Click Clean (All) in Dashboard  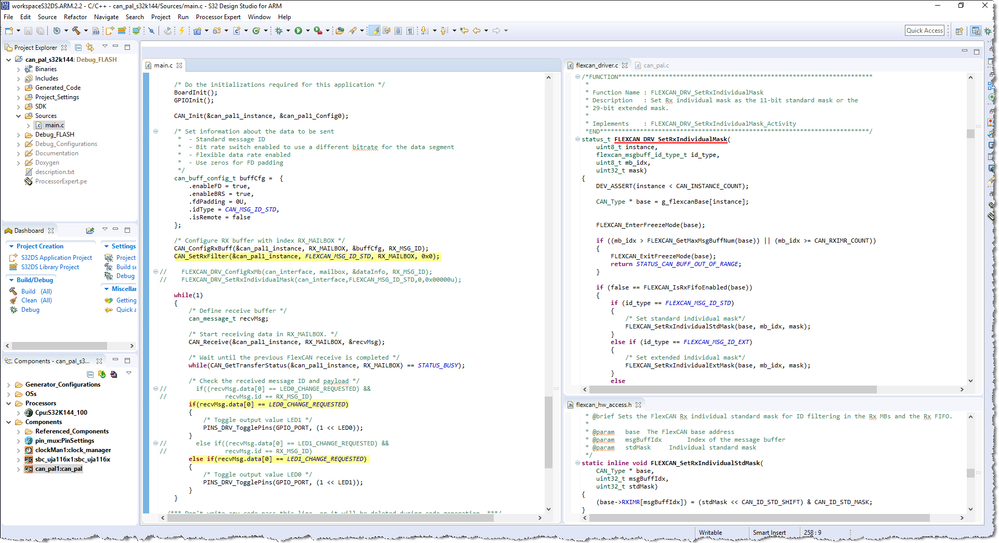(36, 300)
